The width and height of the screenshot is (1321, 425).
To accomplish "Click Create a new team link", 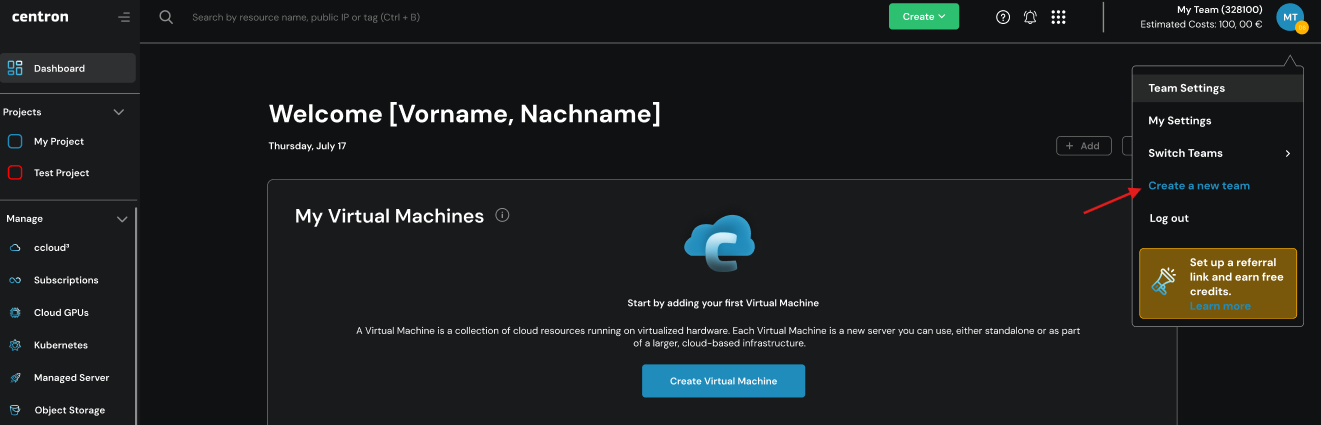I will pos(1198,185).
